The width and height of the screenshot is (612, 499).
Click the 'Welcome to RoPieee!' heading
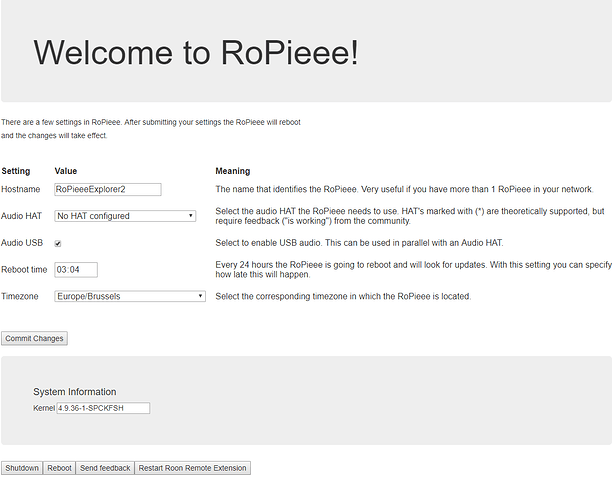pos(196,53)
